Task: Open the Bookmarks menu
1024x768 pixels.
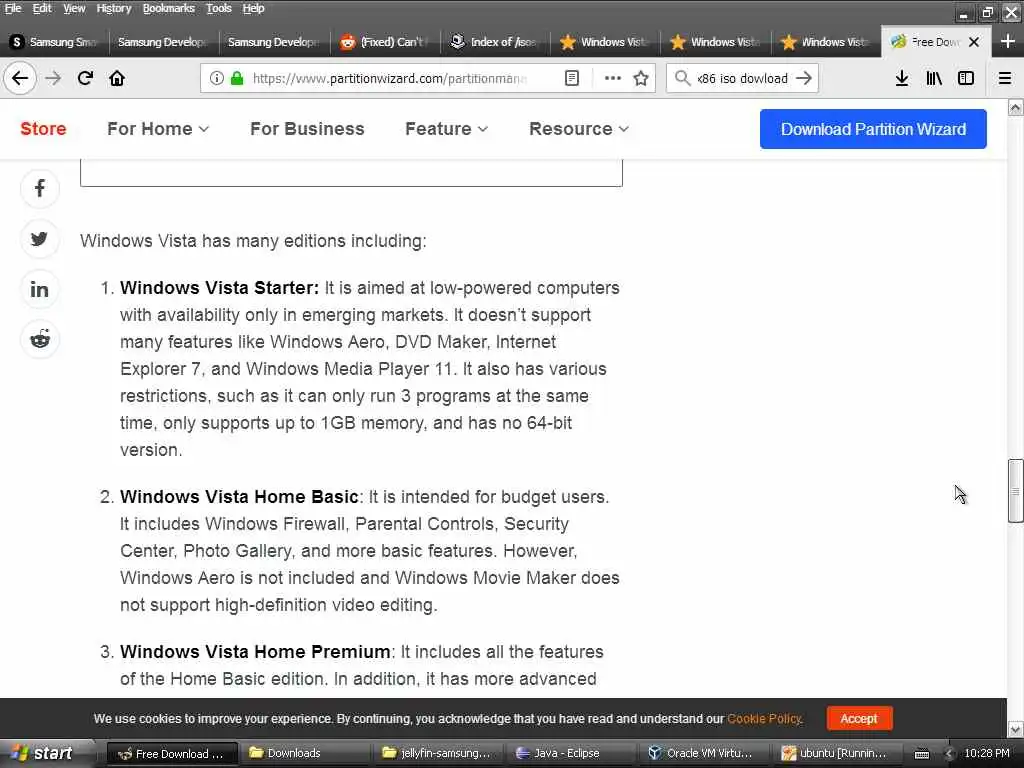Action: (168, 8)
